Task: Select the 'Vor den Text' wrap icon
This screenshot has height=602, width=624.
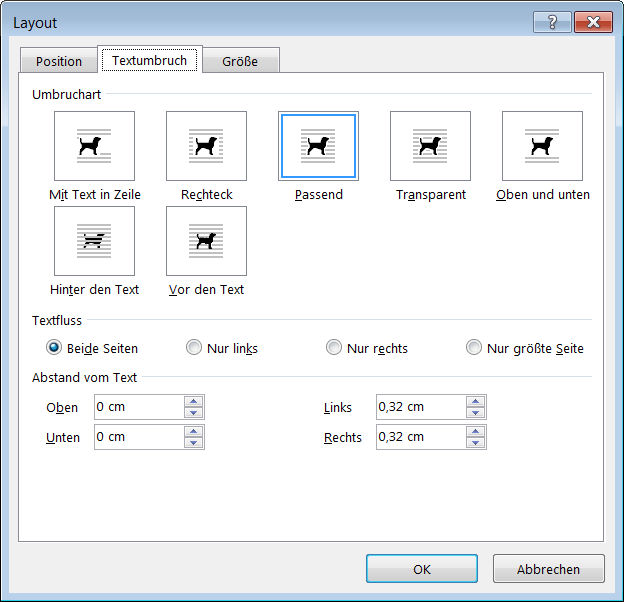Action: [x=207, y=241]
